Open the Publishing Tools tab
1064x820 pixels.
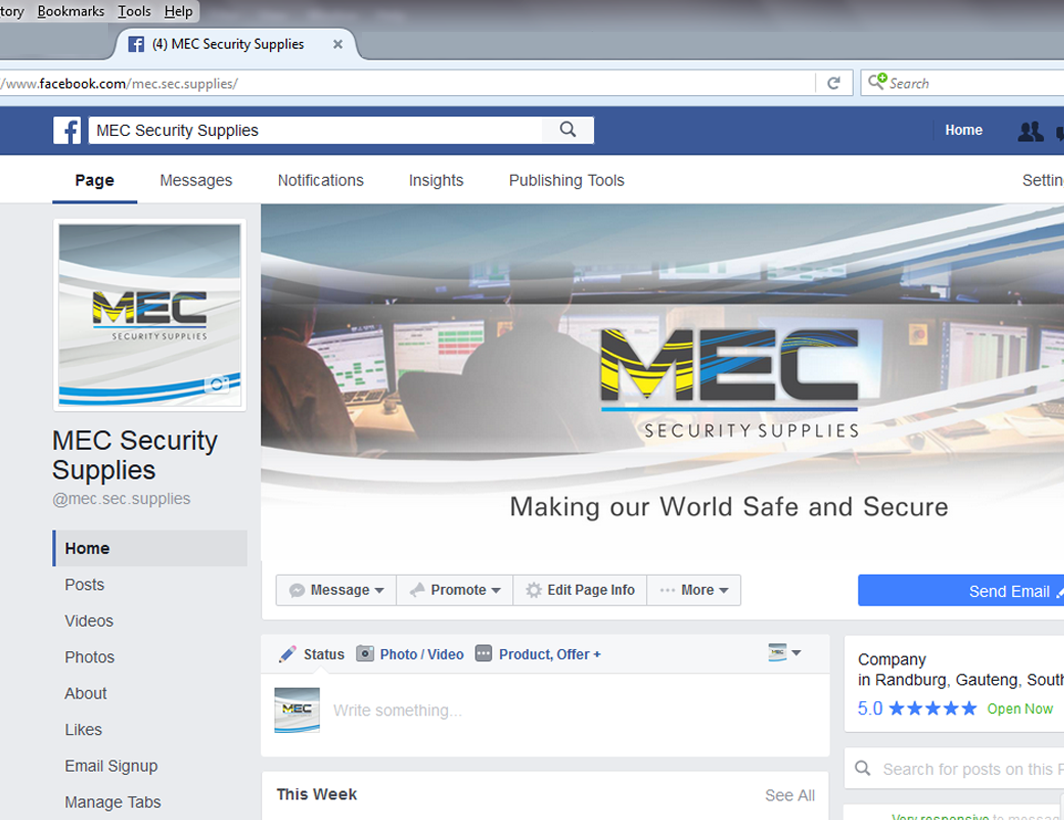click(x=566, y=180)
